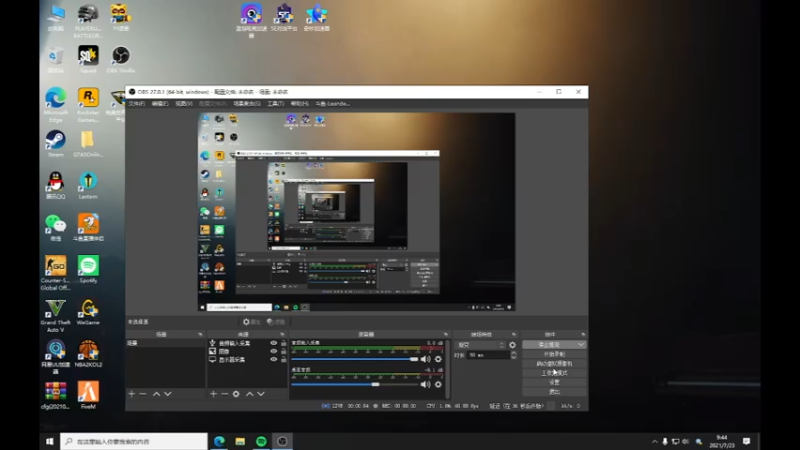
Task: Open audio input capture mixer gear settings
Action: pyautogui.click(x=438, y=359)
